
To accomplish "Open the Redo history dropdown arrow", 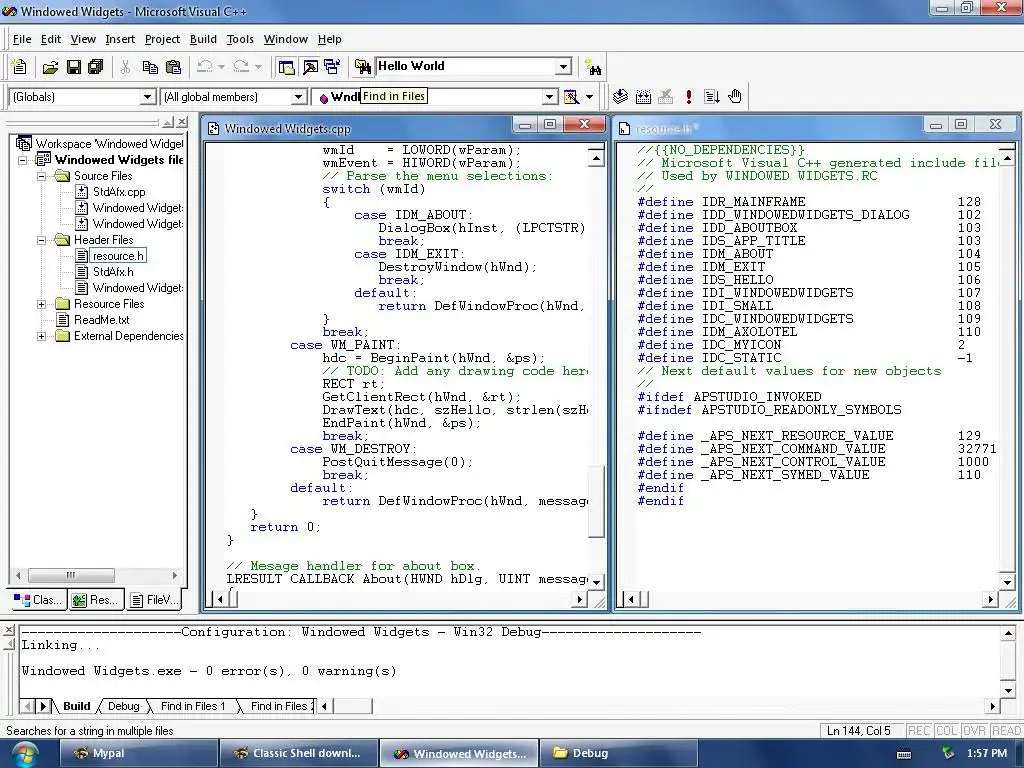I will click(258, 67).
